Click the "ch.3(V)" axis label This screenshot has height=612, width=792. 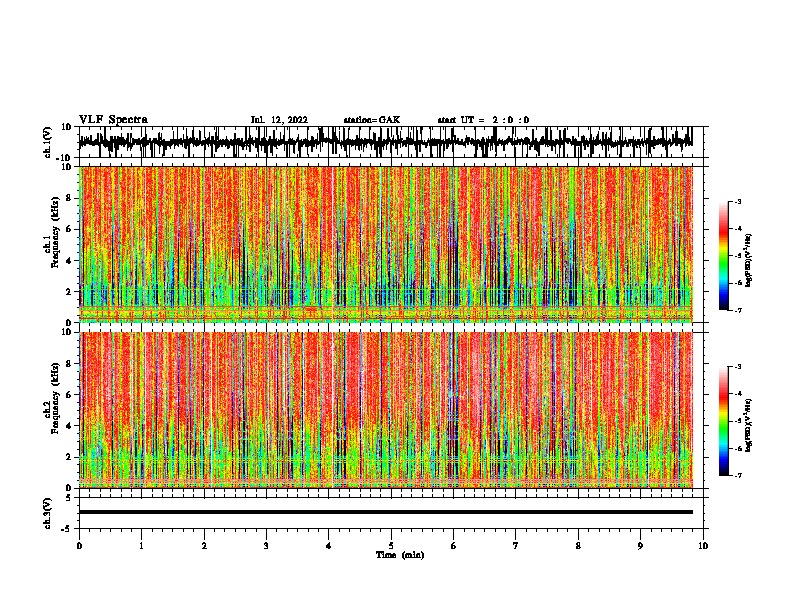(x=48, y=513)
